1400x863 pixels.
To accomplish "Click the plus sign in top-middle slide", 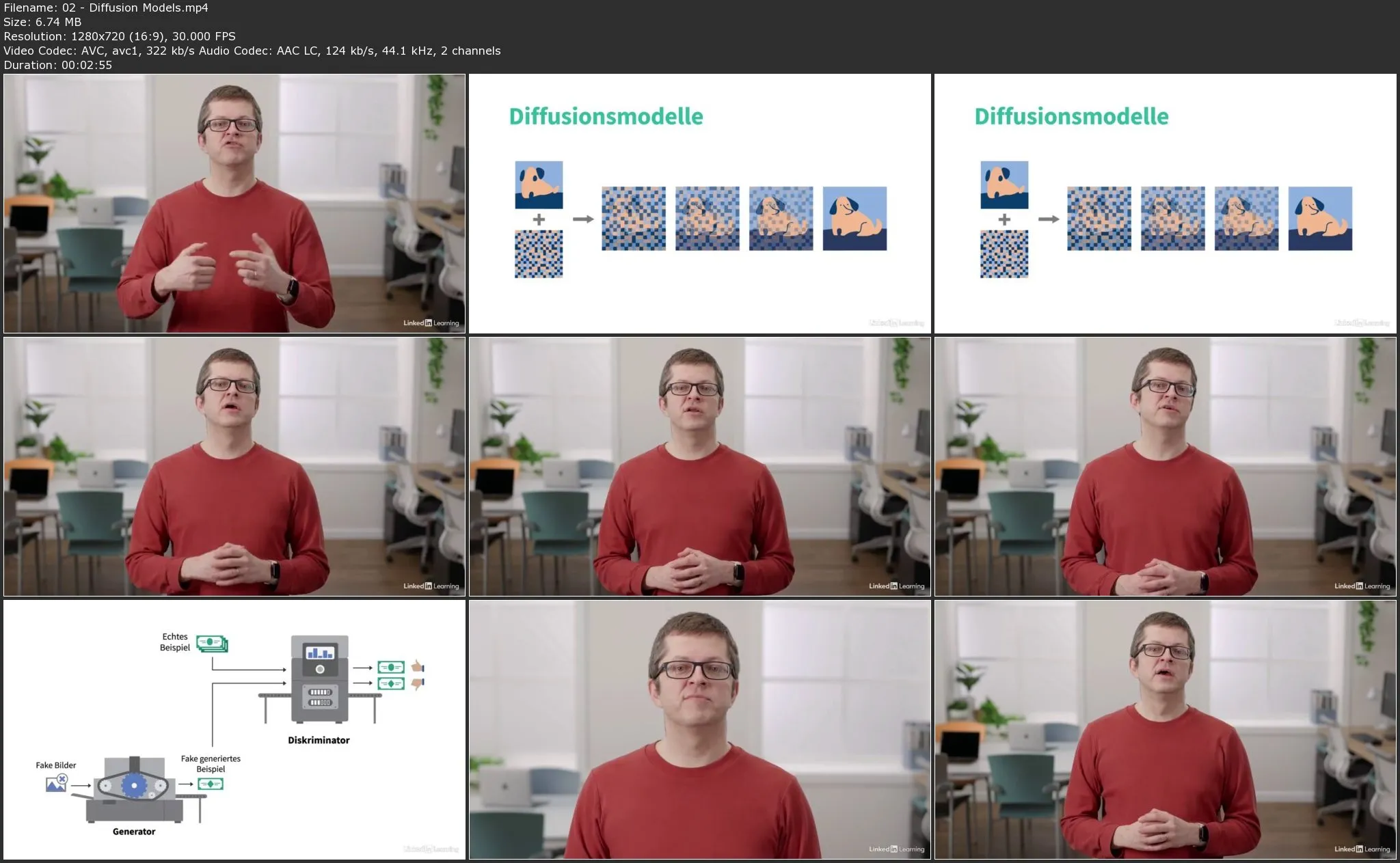I will tap(539, 219).
